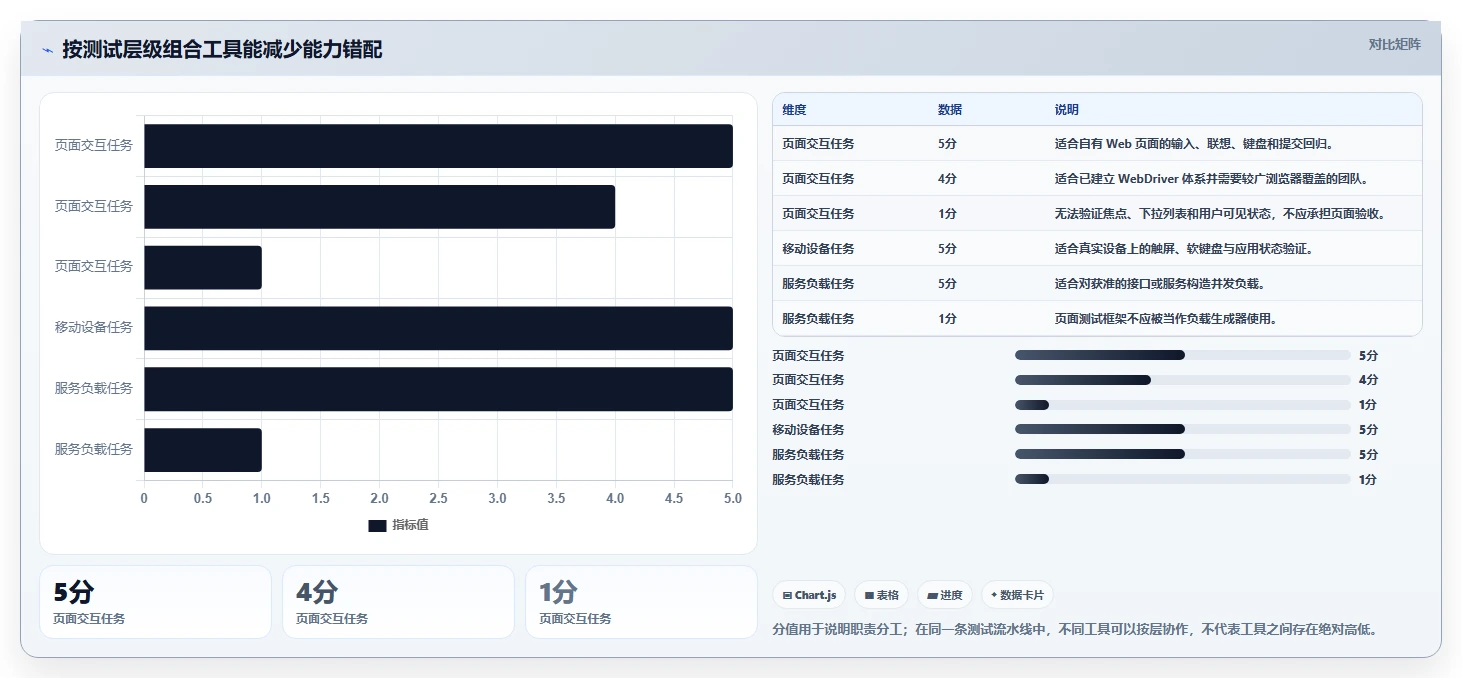Select the text 适合自有 Web 页面的输入、联想、键盘和提交回归

[1193, 144]
